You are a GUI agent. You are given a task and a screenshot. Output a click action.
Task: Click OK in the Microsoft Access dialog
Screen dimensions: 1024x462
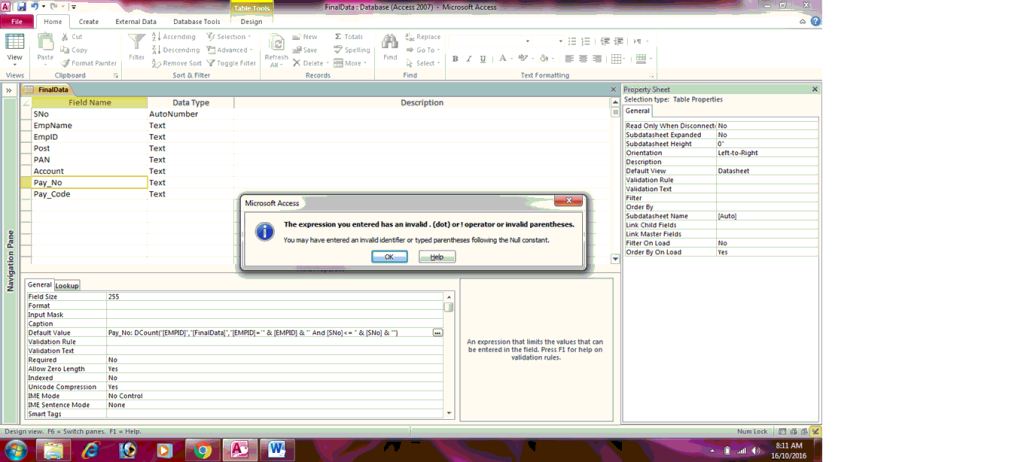click(x=389, y=257)
